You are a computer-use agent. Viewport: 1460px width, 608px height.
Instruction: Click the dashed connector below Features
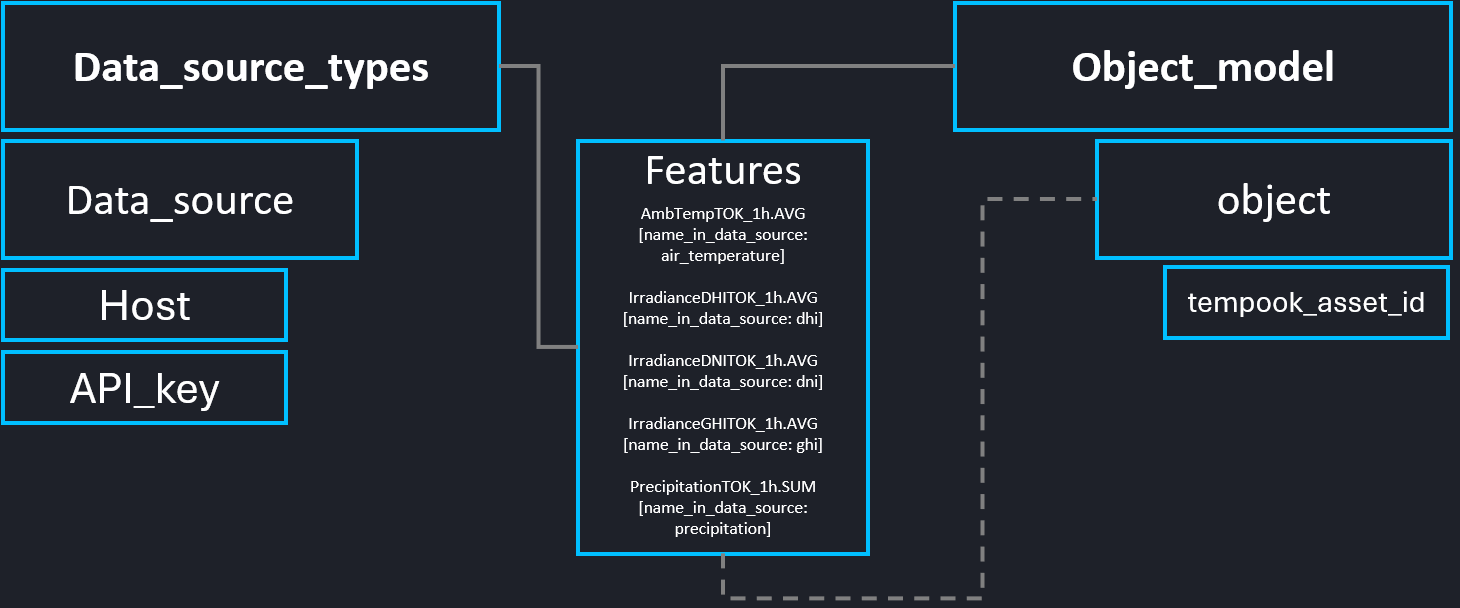click(x=850, y=597)
